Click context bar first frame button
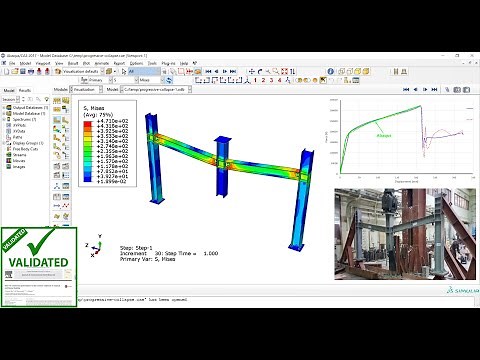Screen dimensions: 480x360 tap(406, 90)
